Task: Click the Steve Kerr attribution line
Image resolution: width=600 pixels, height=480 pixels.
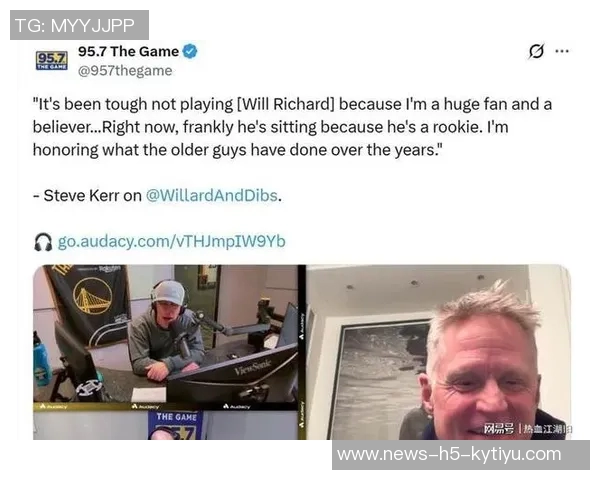Action: coord(157,196)
